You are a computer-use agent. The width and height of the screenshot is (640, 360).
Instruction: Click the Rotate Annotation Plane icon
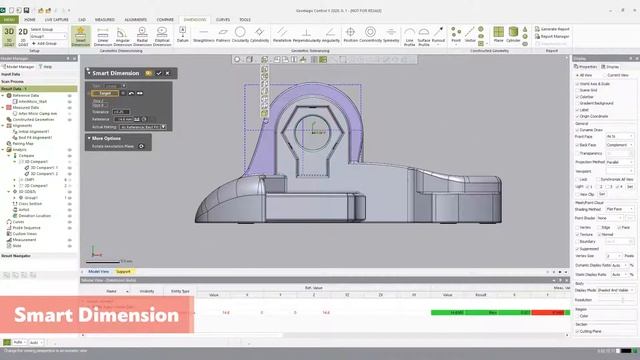(x=141, y=146)
